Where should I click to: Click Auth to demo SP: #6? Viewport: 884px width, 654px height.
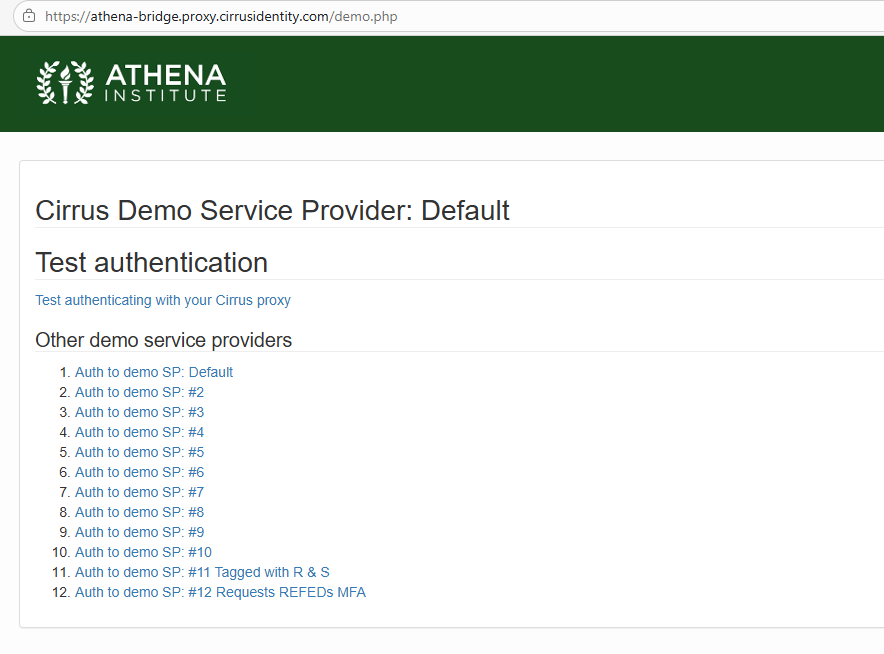click(x=139, y=472)
